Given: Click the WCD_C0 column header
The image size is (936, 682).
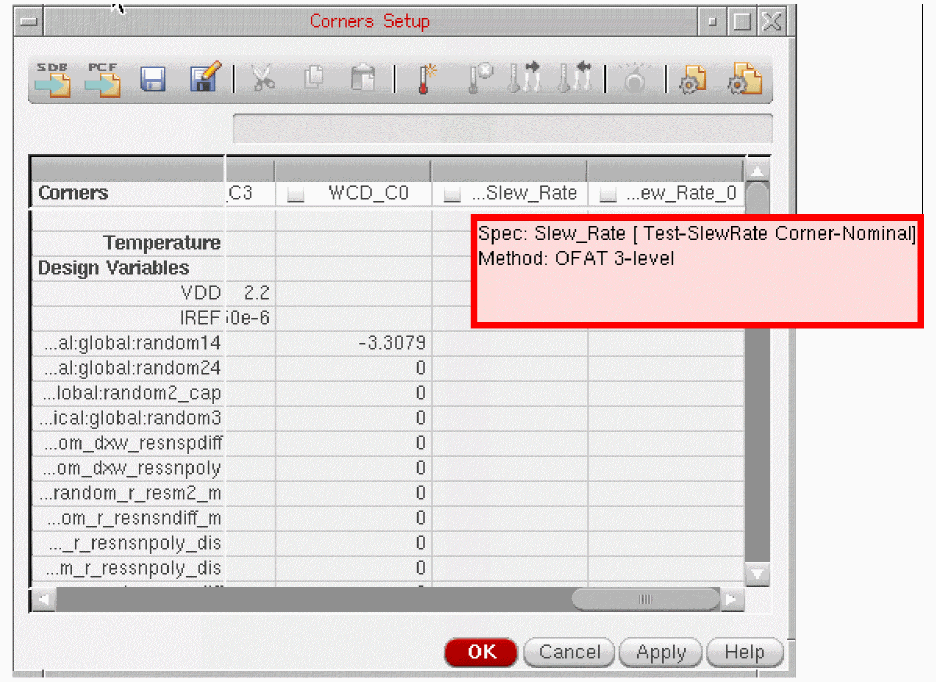Looking at the screenshot, I should pyautogui.click(x=368, y=193).
